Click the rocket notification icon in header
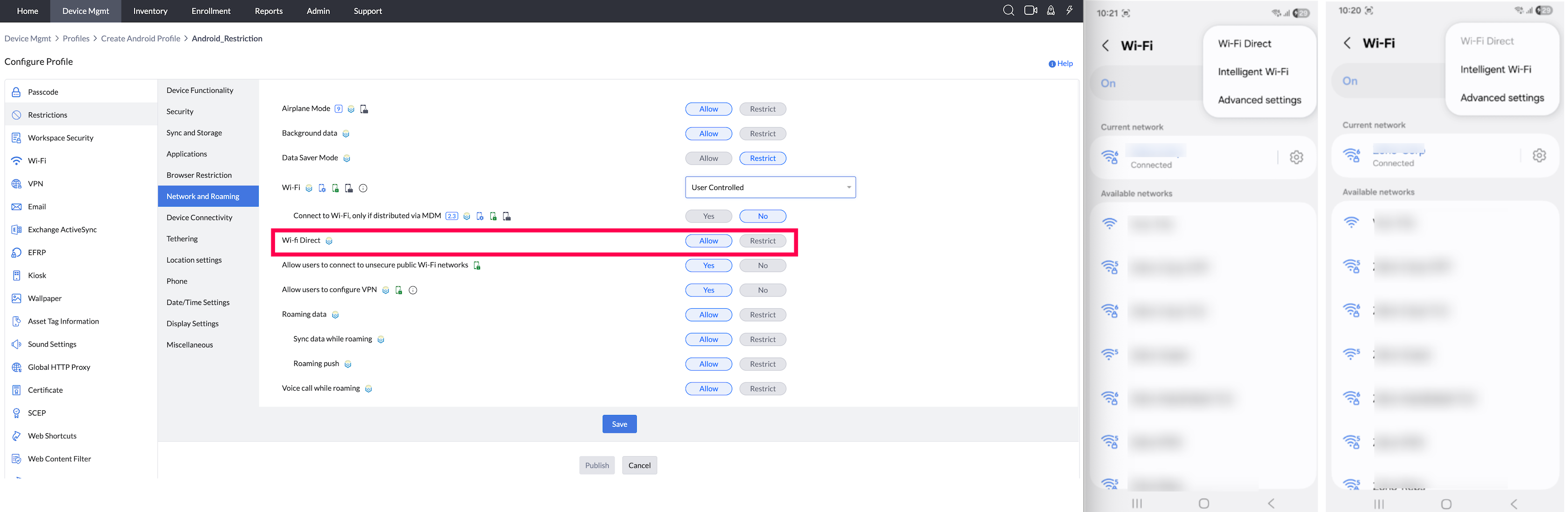1568x512 pixels. coord(1050,10)
